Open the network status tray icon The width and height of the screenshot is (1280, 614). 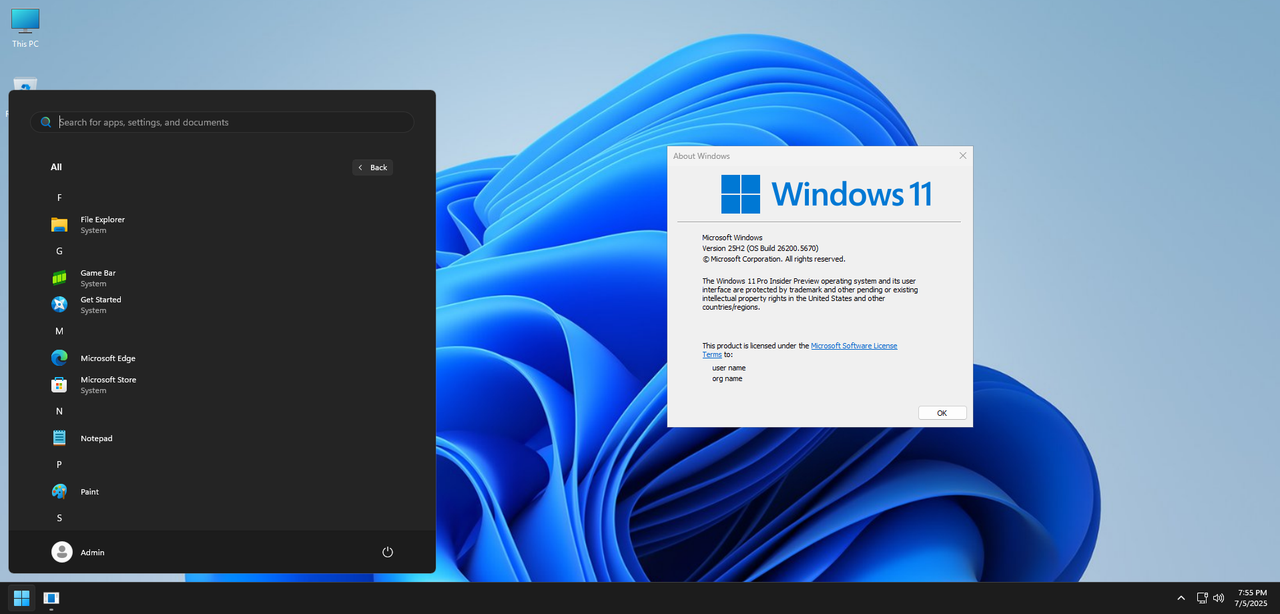pos(1202,598)
